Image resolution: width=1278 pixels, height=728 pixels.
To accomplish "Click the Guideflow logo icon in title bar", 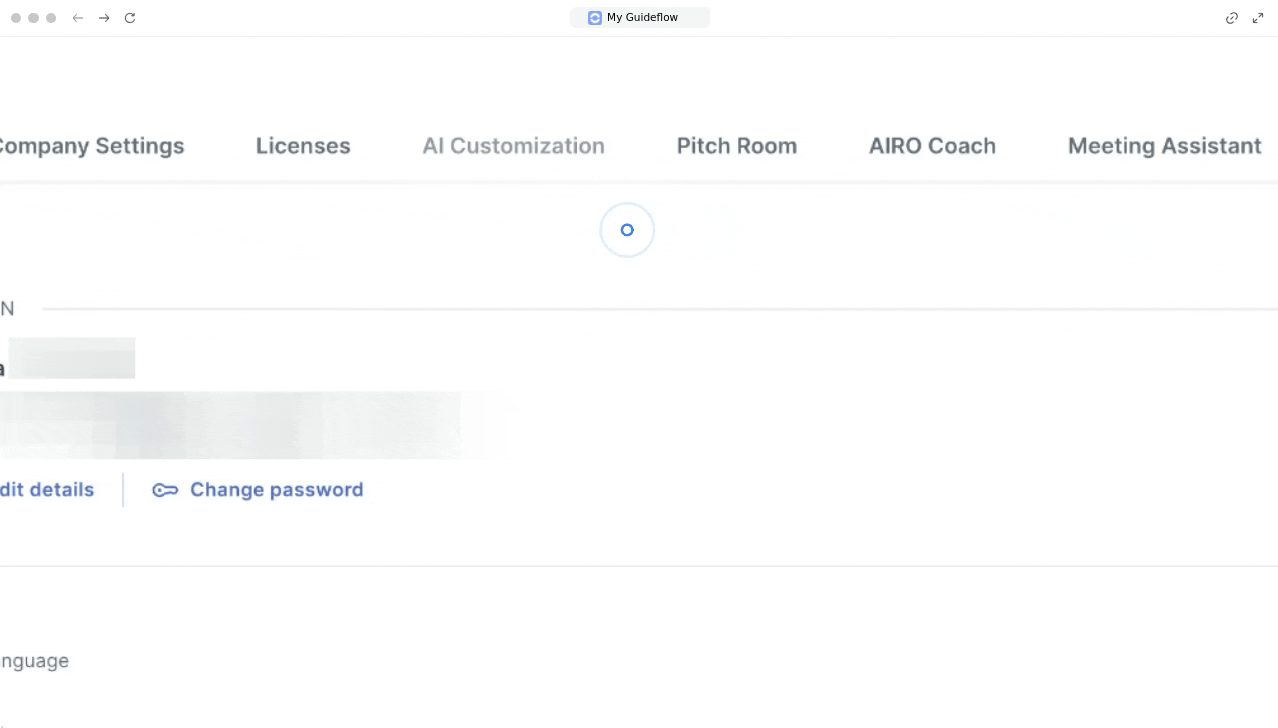I will (x=595, y=18).
